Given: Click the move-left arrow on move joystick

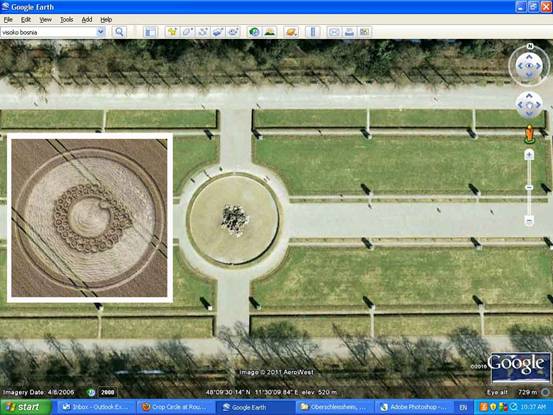Looking at the screenshot, I should coord(520,105).
